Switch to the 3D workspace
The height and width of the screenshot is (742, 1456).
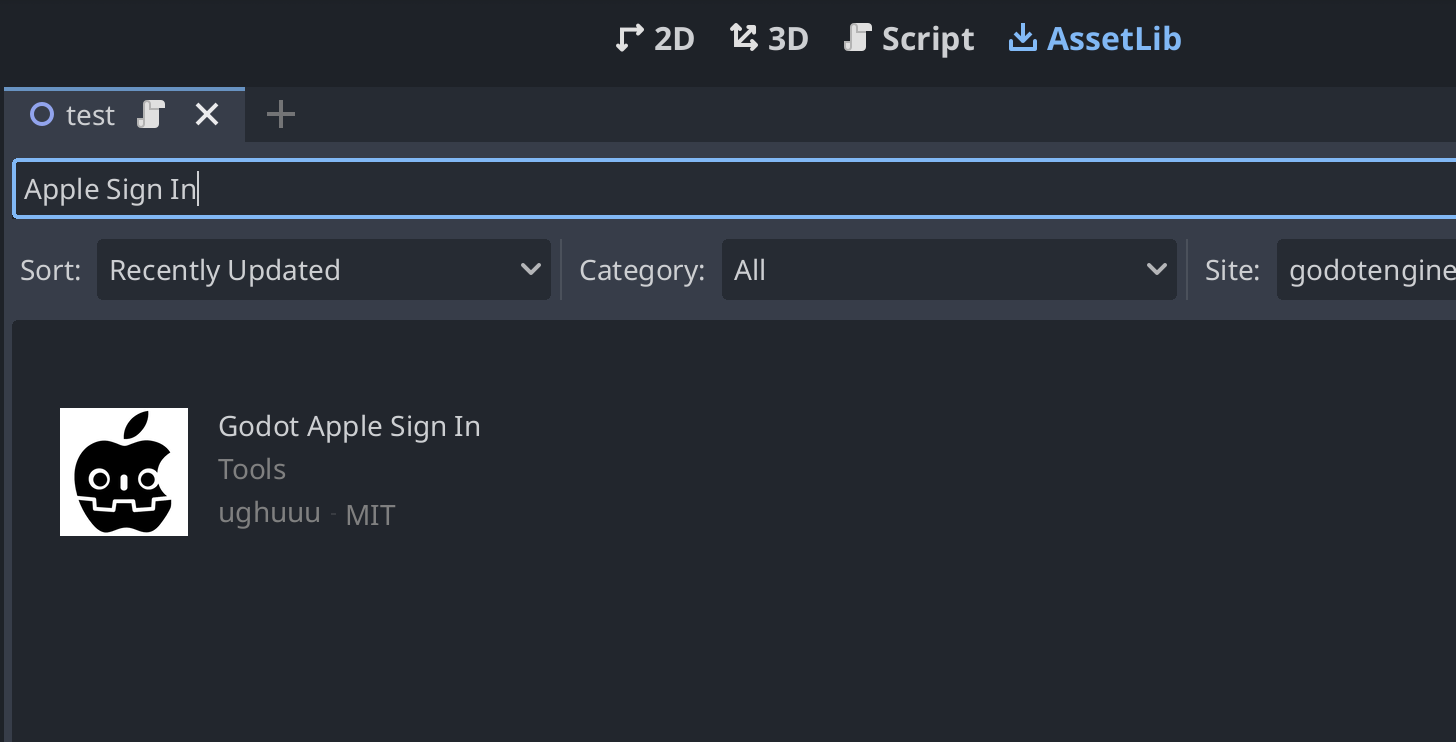click(769, 39)
